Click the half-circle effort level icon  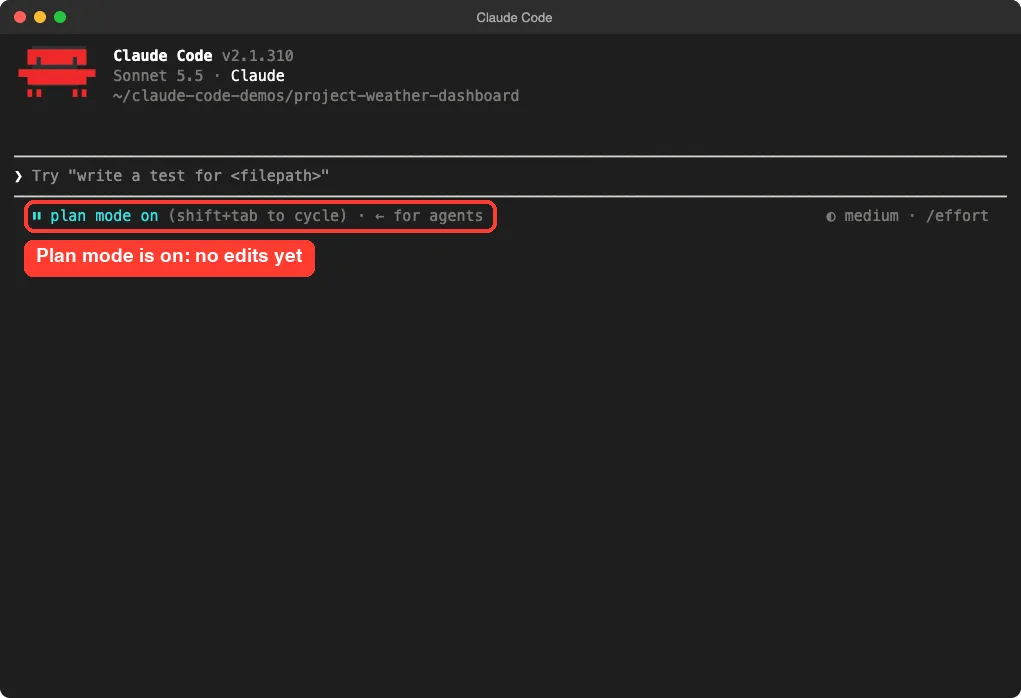click(831, 216)
